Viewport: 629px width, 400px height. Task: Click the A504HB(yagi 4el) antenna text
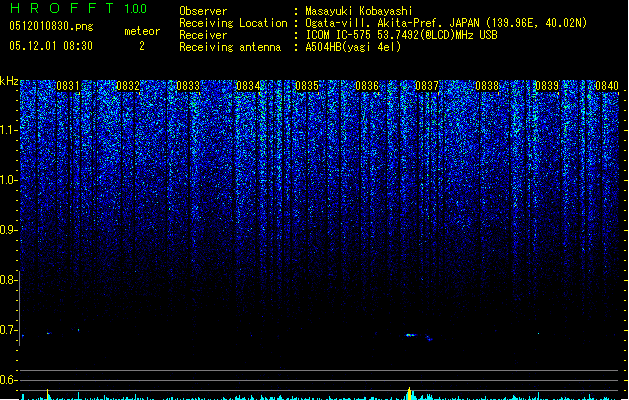coord(353,47)
